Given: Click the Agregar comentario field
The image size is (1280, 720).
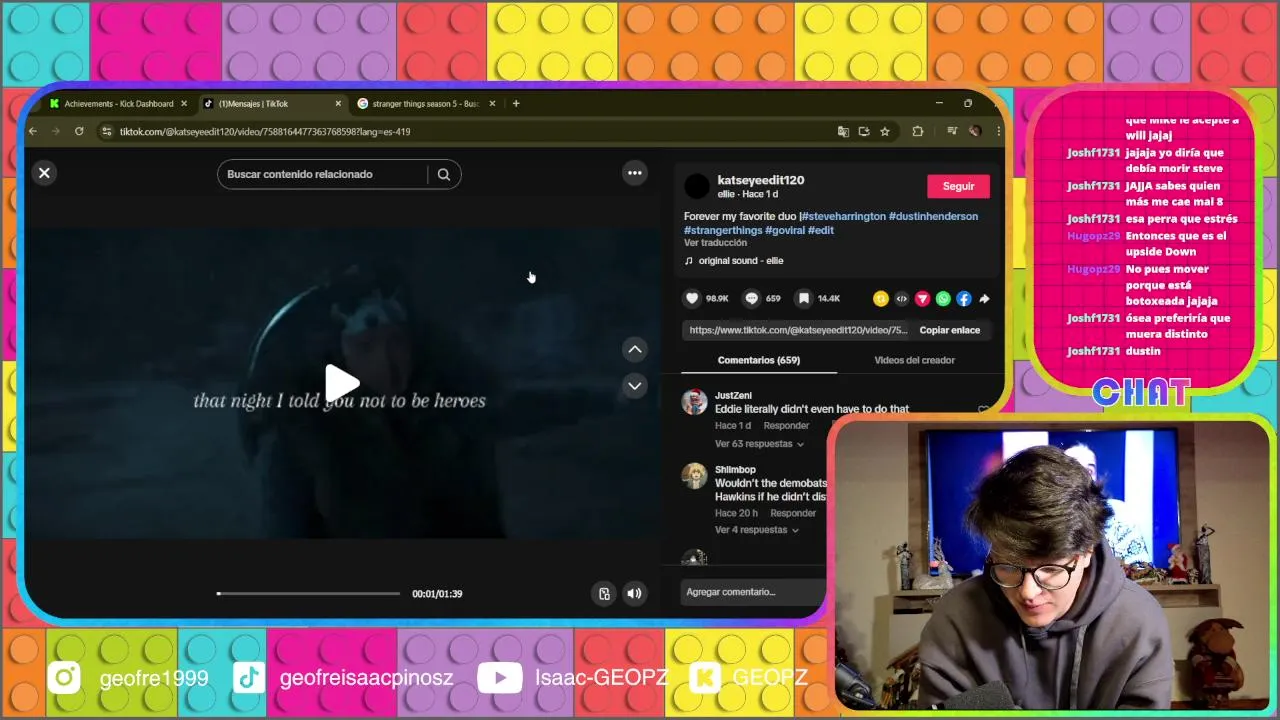Looking at the screenshot, I should tap(755, 592).
